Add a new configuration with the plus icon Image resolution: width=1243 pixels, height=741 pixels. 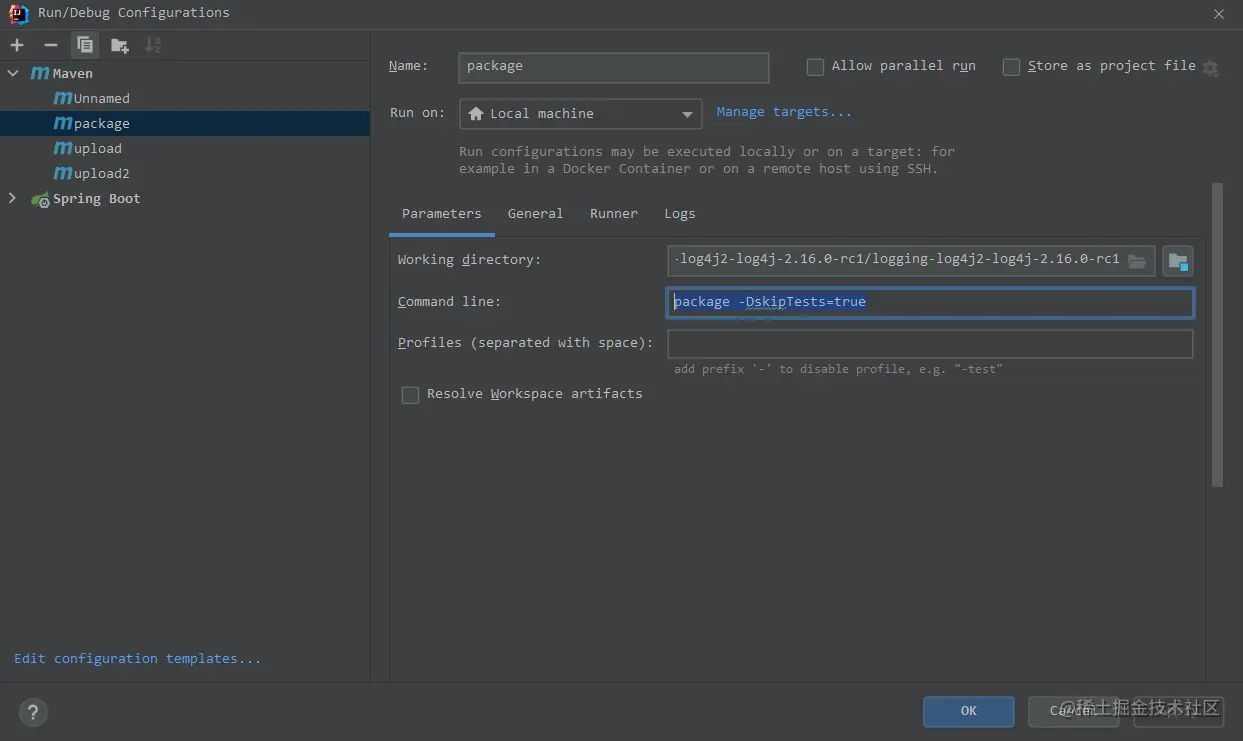pyautogui.click(x=17, y=45)
